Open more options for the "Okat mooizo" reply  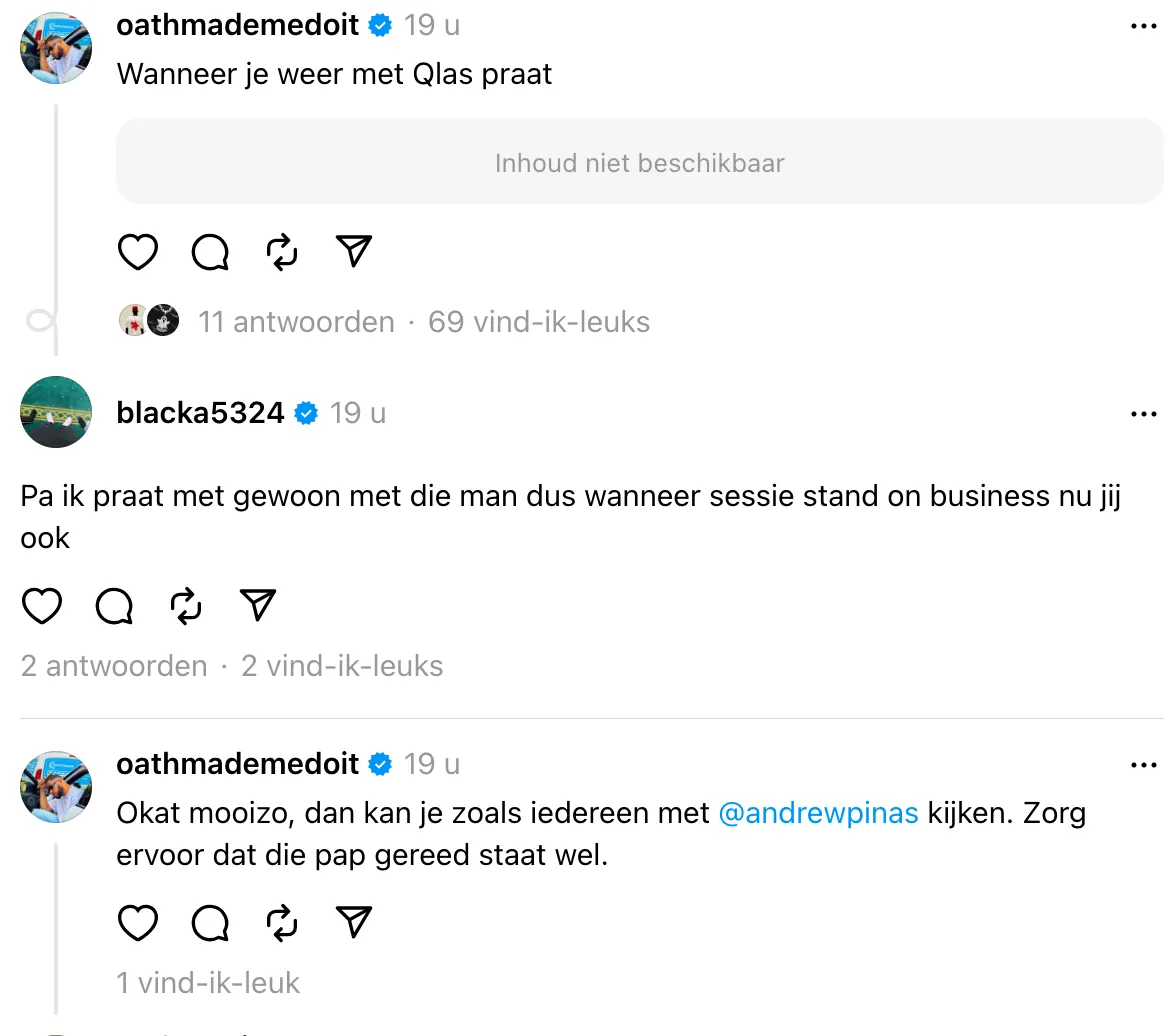[x=1143, y=765]
